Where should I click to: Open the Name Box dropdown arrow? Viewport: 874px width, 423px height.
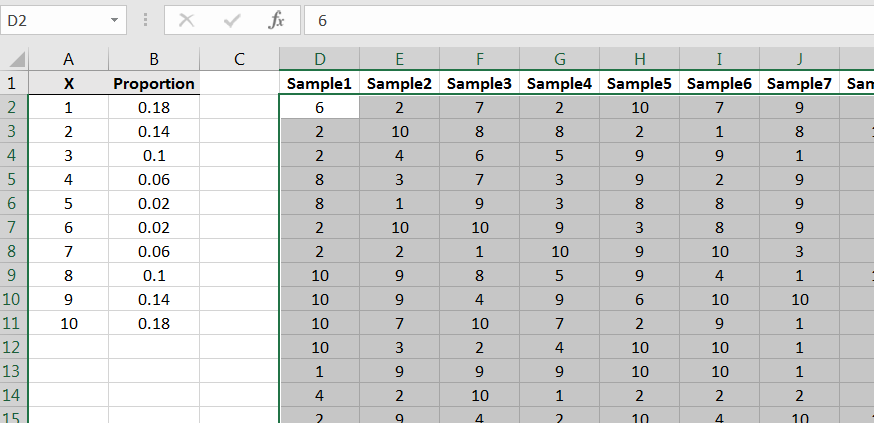point(115,20)
